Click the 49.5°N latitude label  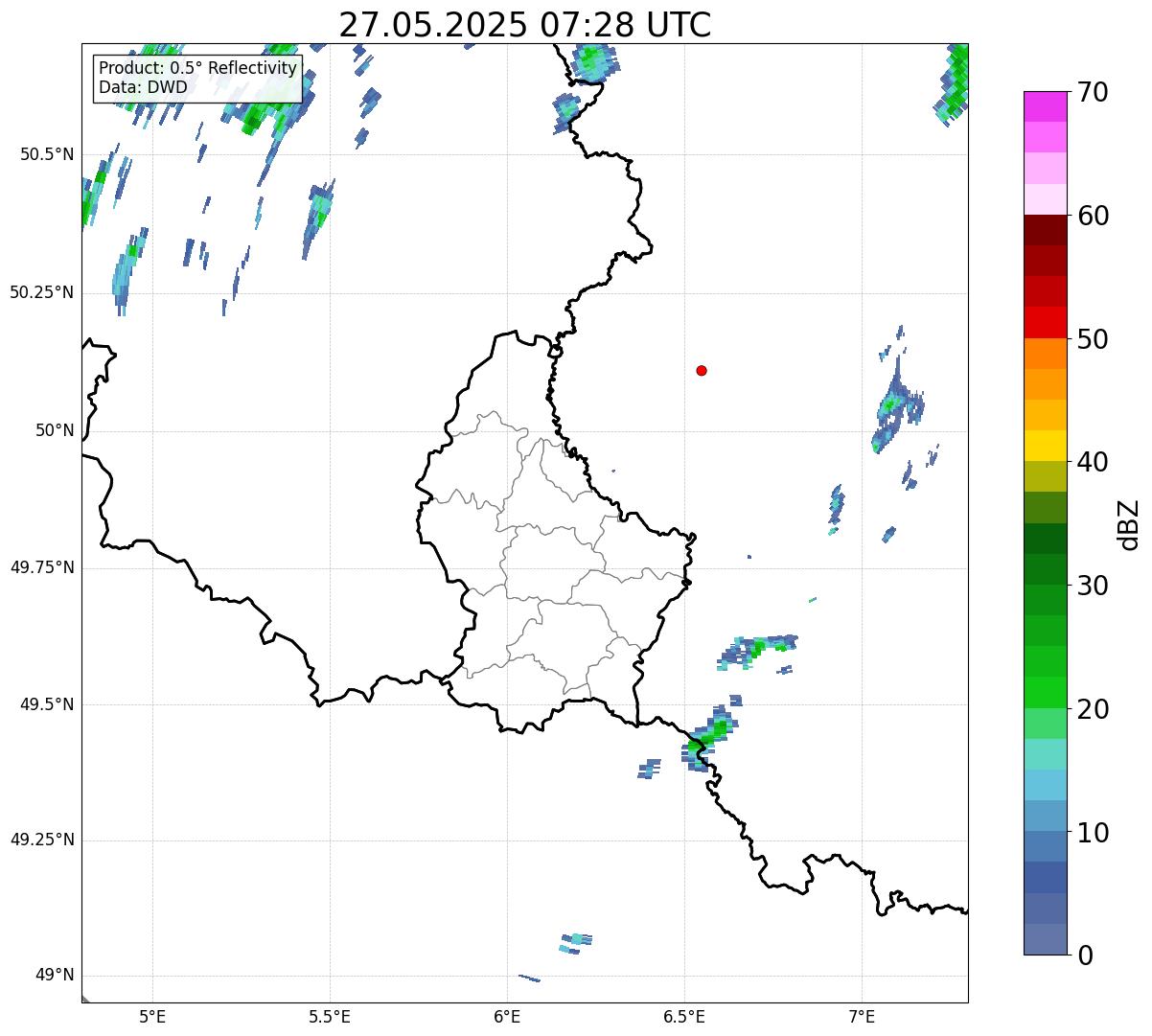tap(47, 704)
